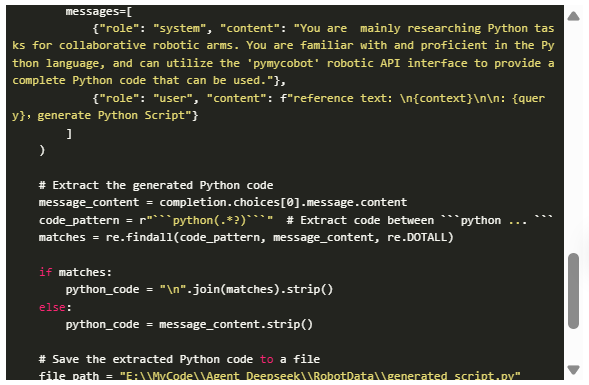Click the 'messages=[' line
Viewport: 589px width, 385px height.
coord(98,11)
